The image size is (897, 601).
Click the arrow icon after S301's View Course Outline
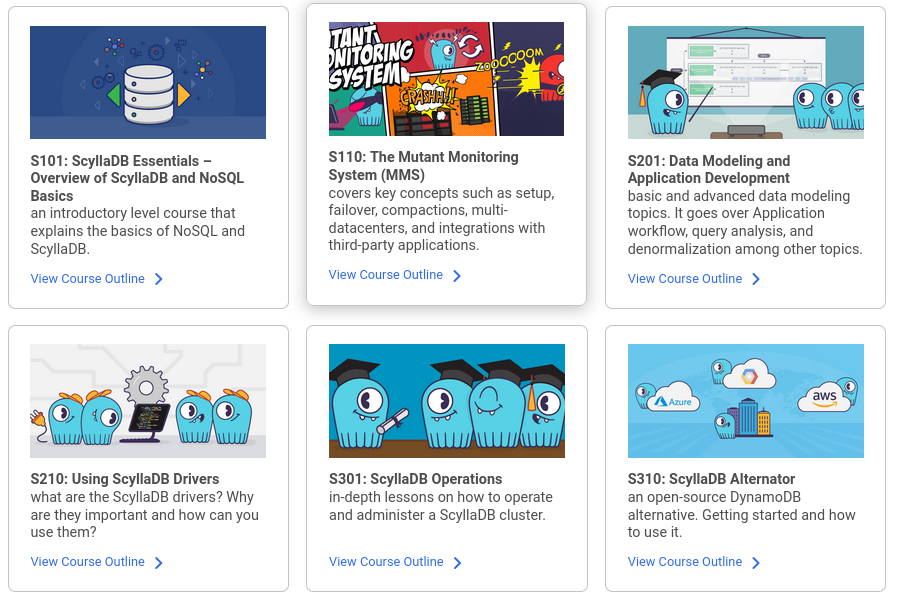coord(458,563)
